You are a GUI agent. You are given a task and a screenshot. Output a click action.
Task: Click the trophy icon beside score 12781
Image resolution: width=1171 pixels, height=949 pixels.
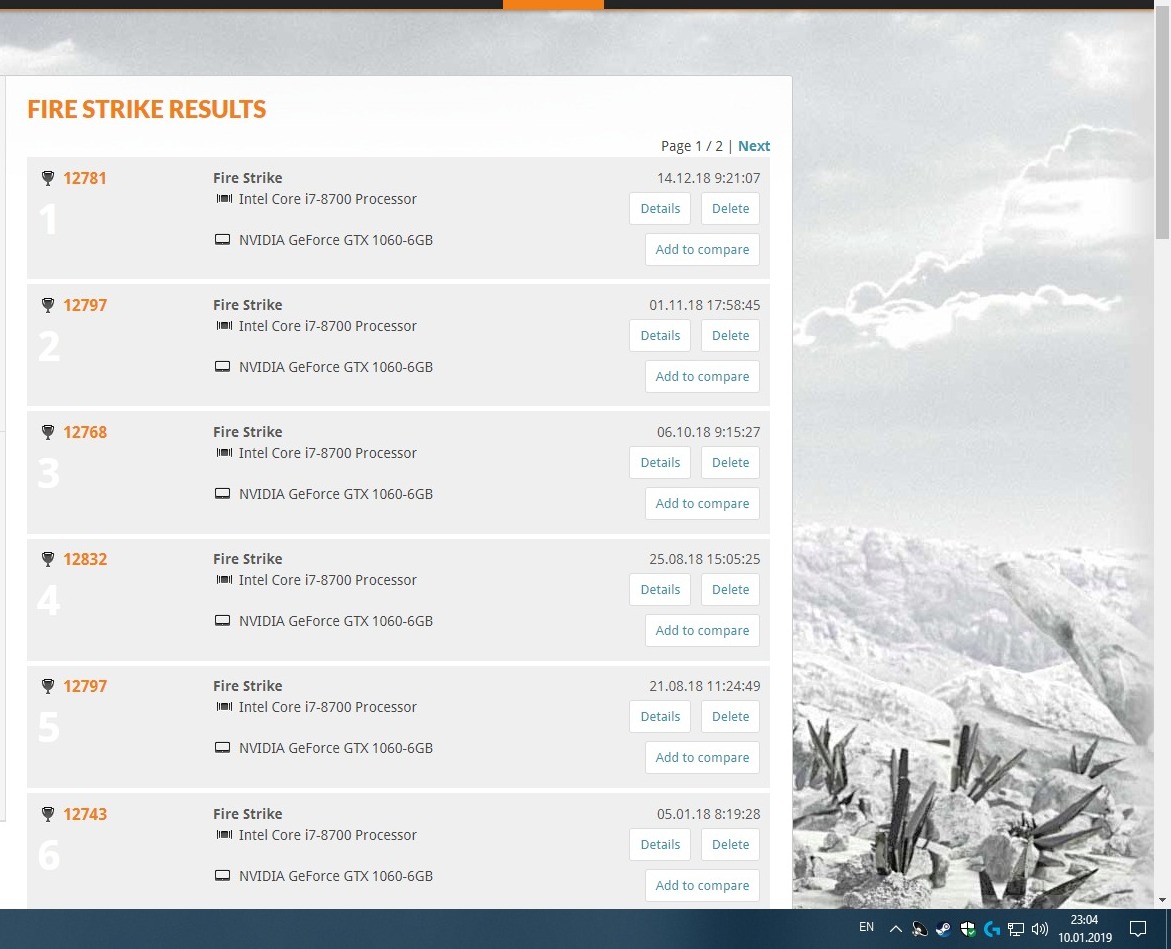click(x=48, y=178)
